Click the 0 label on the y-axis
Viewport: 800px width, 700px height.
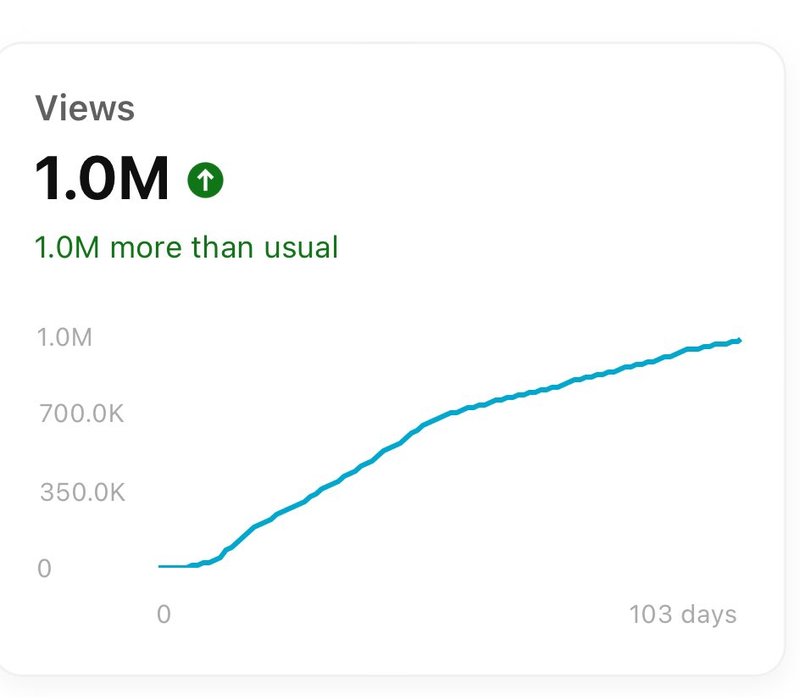44,569
